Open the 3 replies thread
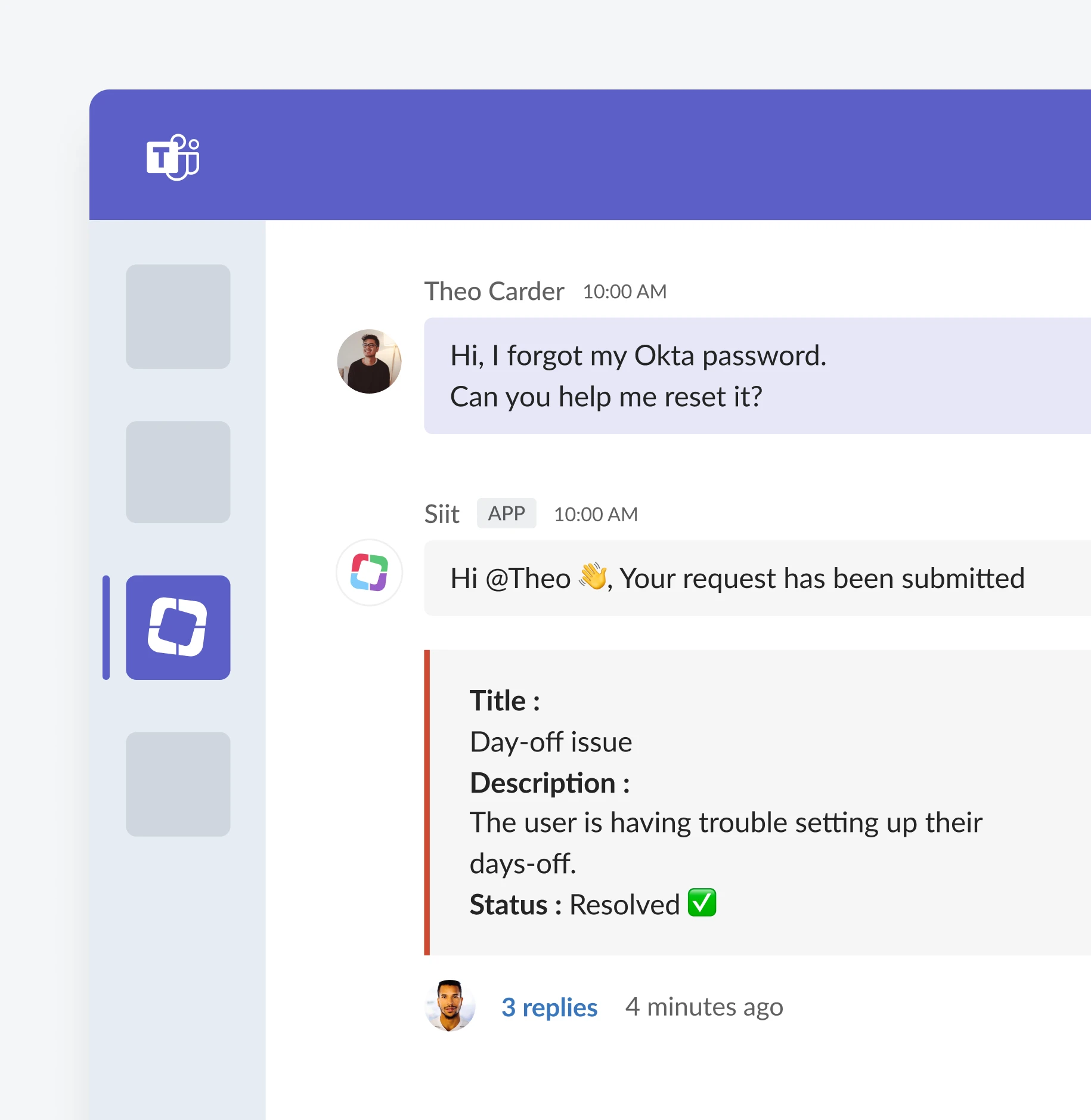 pyautogui.click(x=549, y=1007)
